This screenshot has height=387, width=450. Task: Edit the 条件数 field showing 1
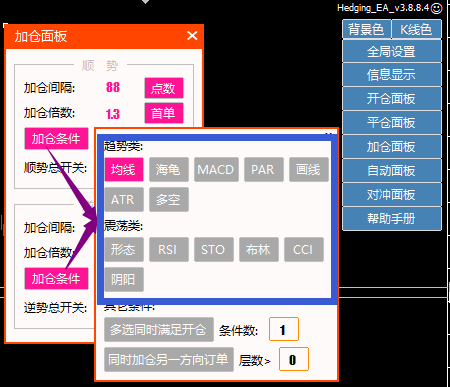tap(284, 329)
